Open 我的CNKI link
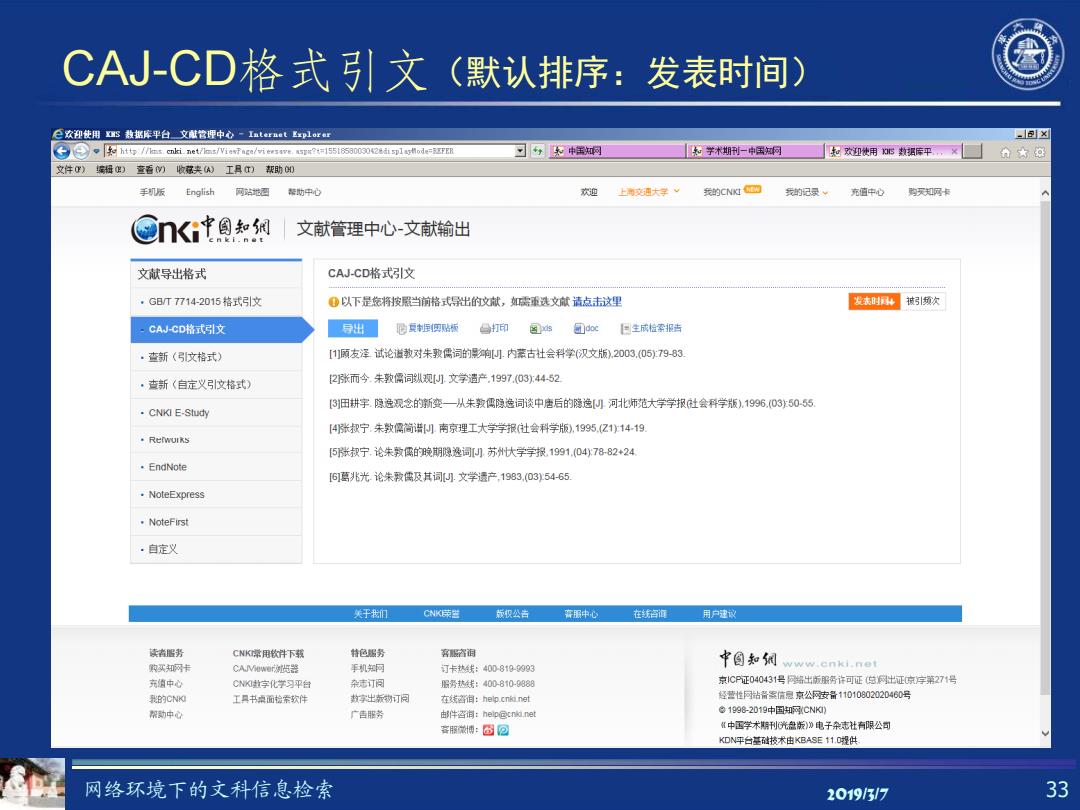 point(721,192)
